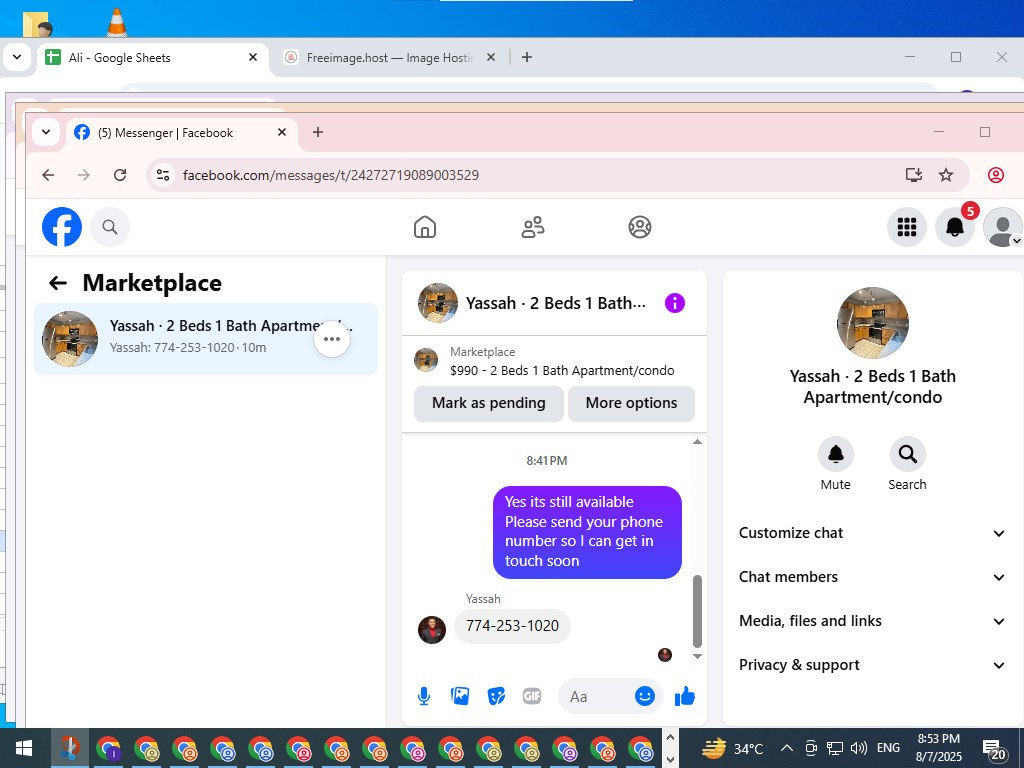This screenshot has height=768, width=1024.
Task: View site information icon in address bar
Action: [163, 175]
